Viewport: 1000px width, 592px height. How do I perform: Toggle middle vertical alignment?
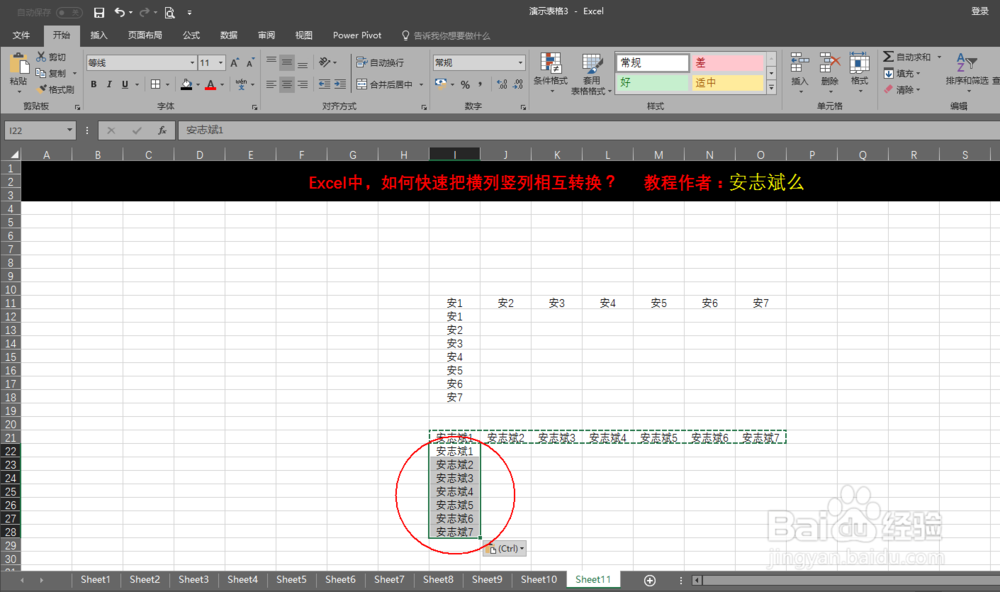287,63
